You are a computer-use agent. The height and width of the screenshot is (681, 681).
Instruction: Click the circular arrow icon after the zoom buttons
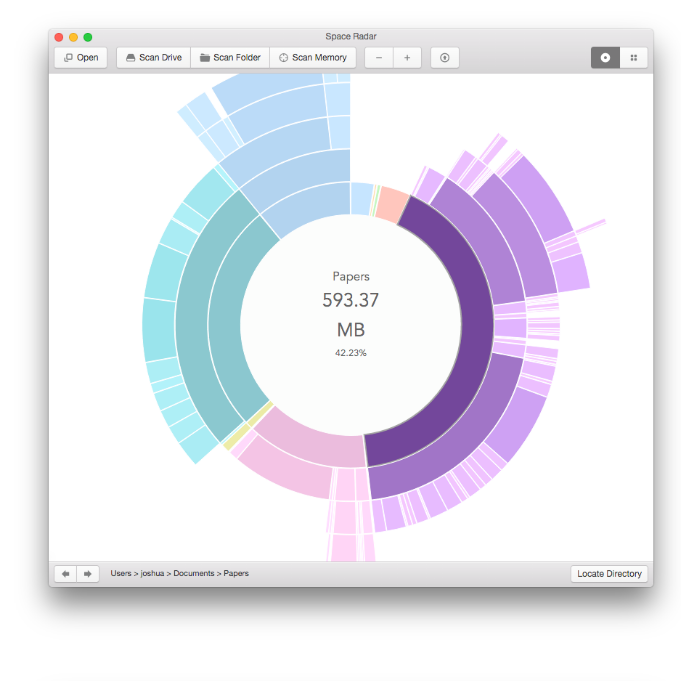coord(444,58)
